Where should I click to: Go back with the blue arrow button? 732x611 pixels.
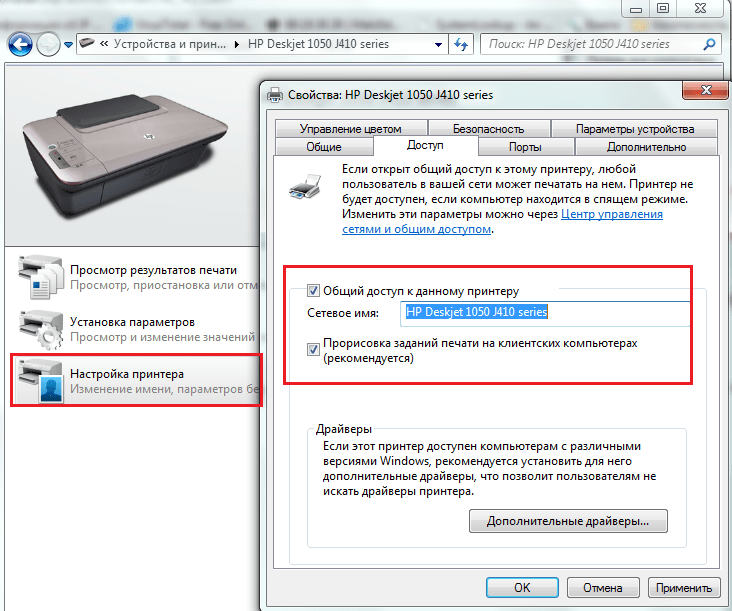click(20, 44)
